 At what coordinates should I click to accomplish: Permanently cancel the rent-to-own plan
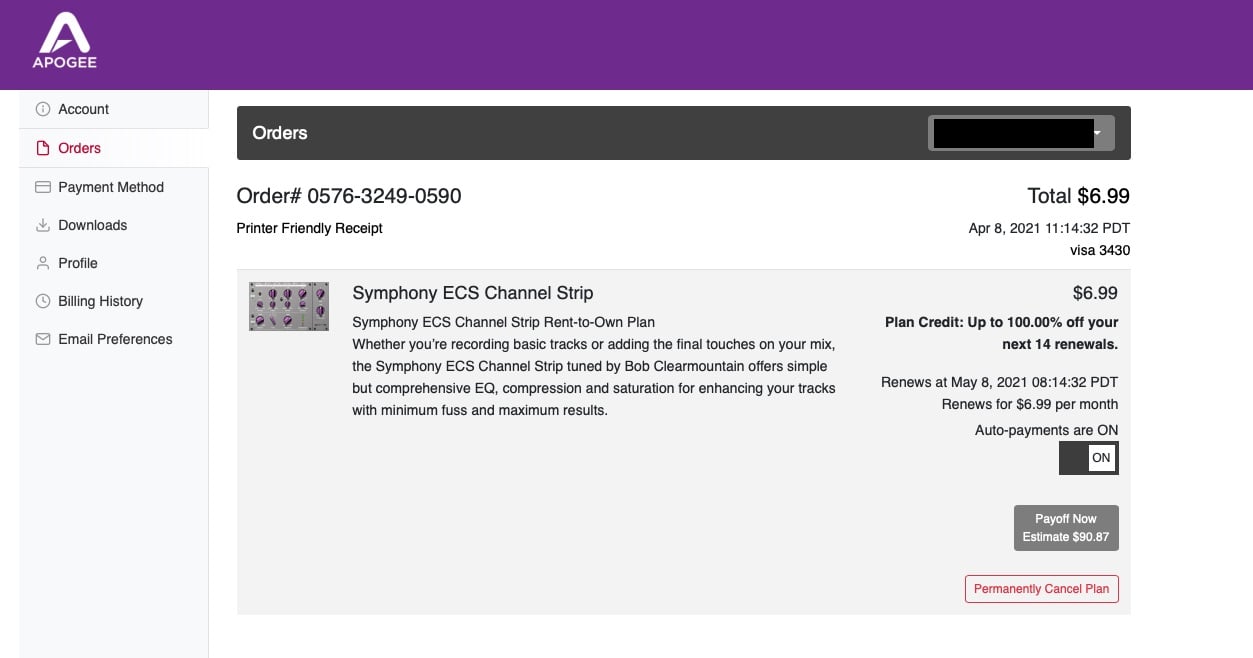1041,589
